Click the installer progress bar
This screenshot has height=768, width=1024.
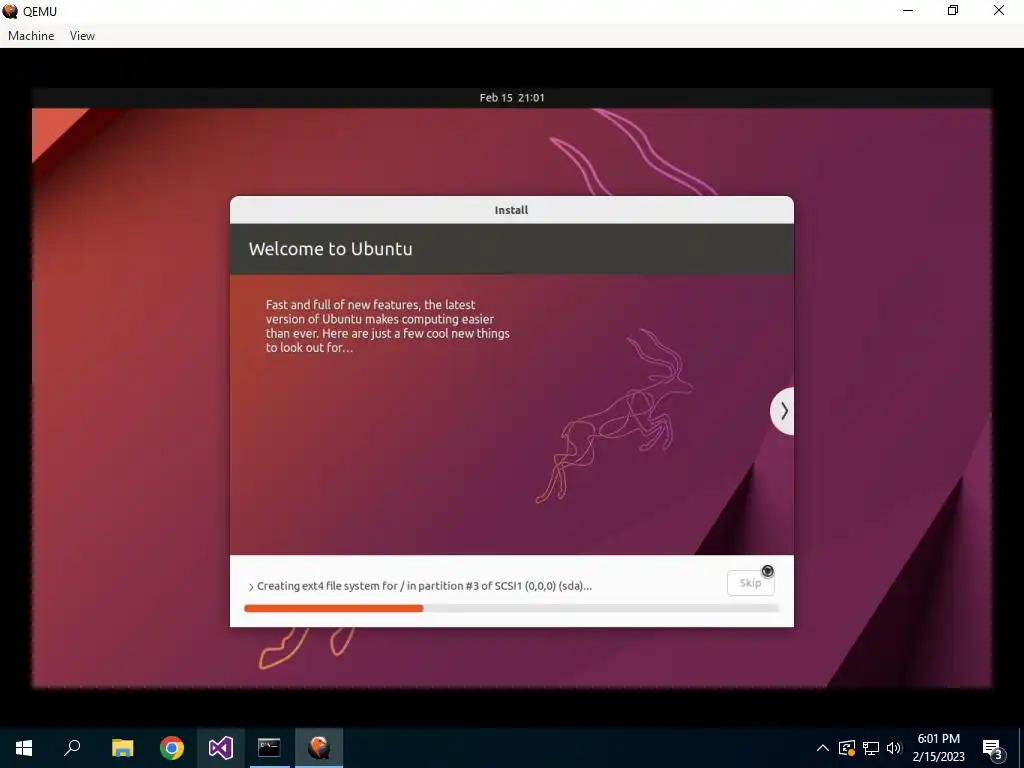point(511,608)
